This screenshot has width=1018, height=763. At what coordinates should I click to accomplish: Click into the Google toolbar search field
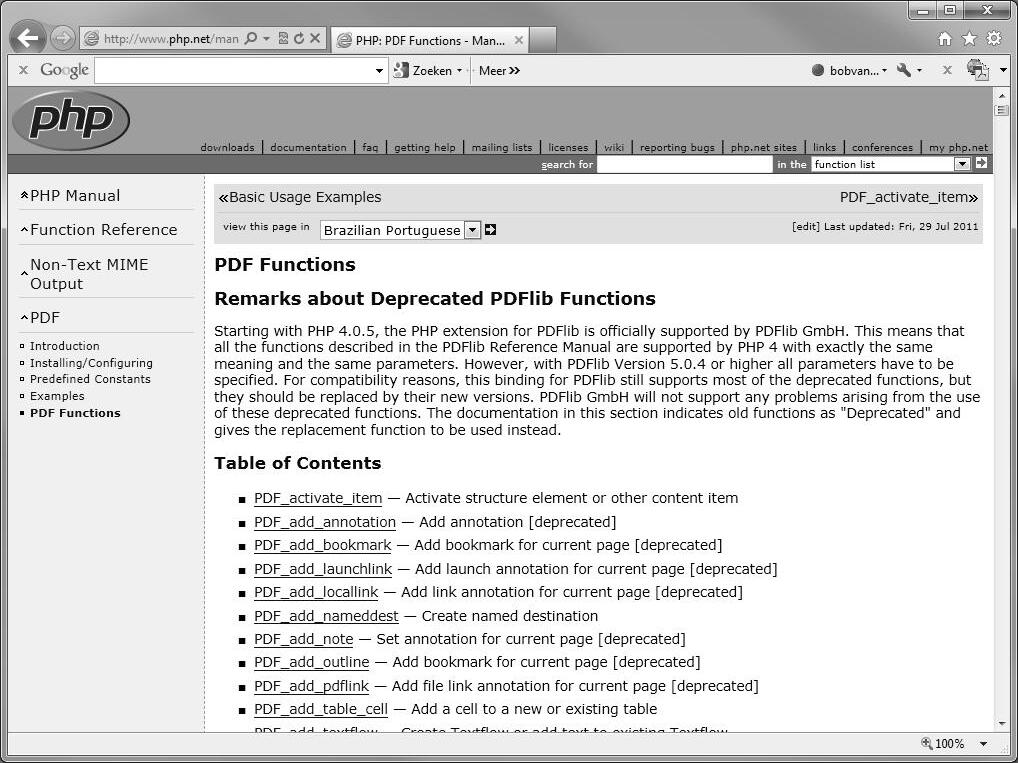coord(234,70)
